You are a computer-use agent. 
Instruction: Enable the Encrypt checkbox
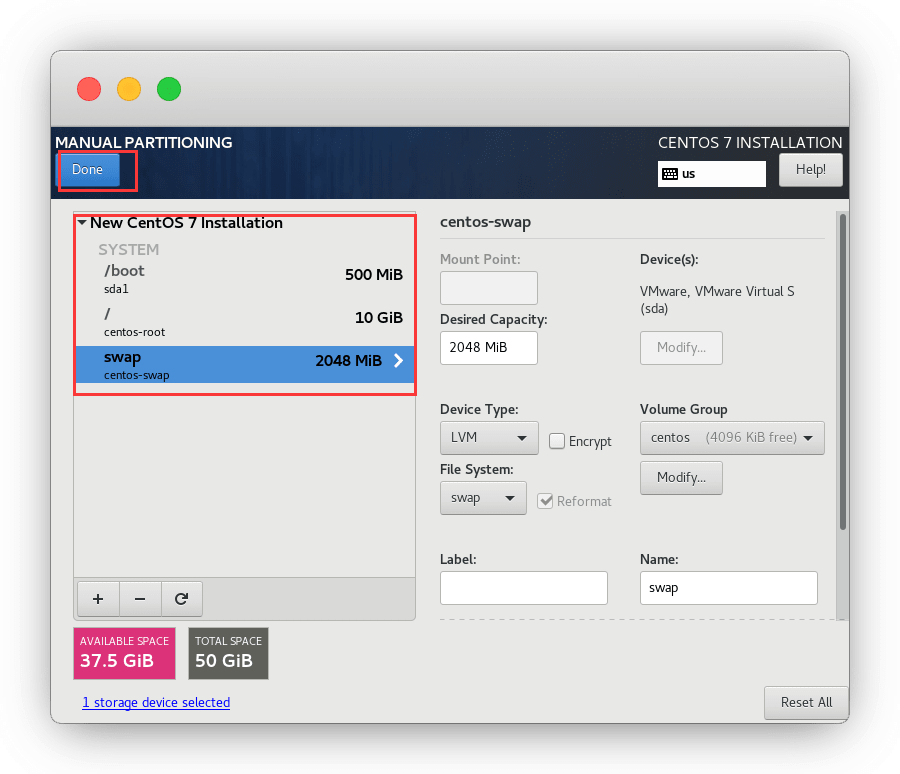point(558,441)
